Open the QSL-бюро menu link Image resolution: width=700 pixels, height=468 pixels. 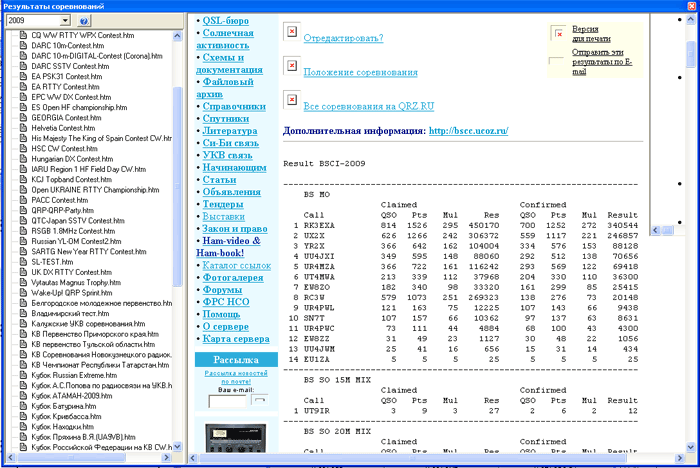pos(225,21)
